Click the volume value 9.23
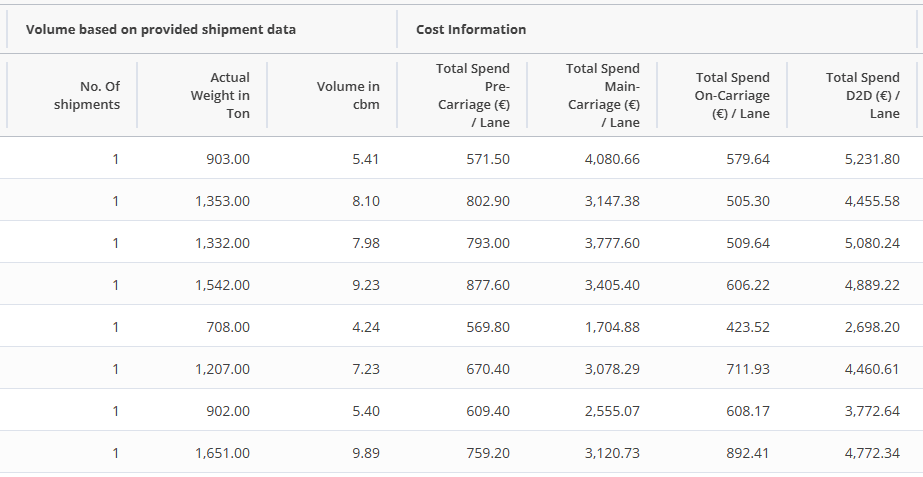Image resolution: width=923 pixels, height=477 pixels. pyautogui.click(x=366, y=285)
